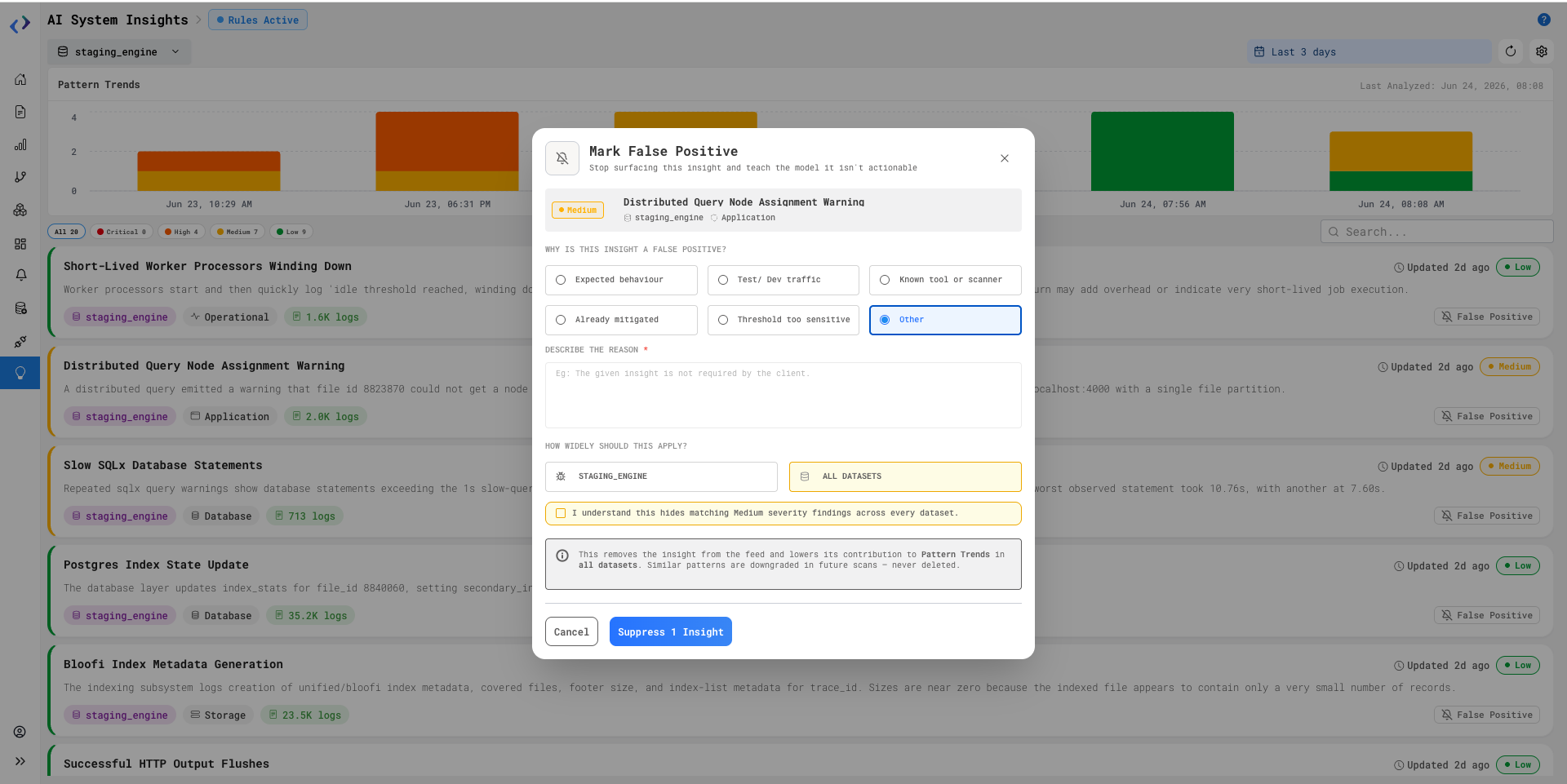Select Already mitigated reason

621,320
